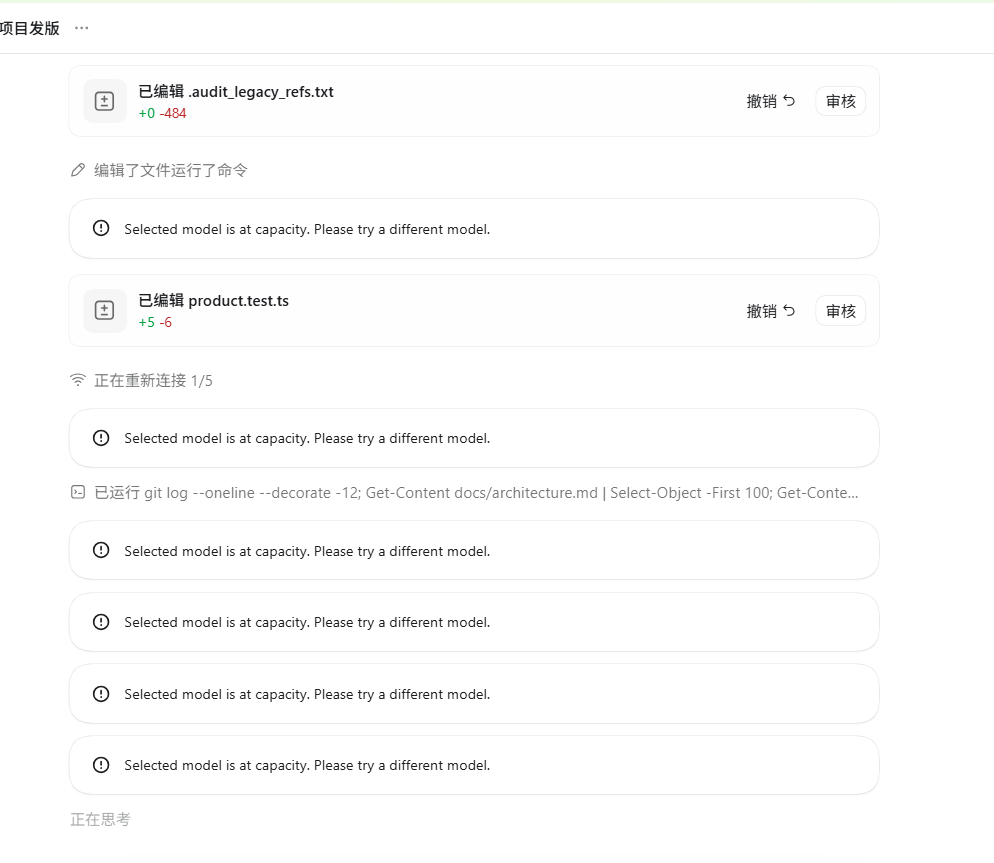Review .audit_legacy_refs.txt with 审核 button
Image resolution: width=994 pixels, height=863 pixels.
pos(841,101)
